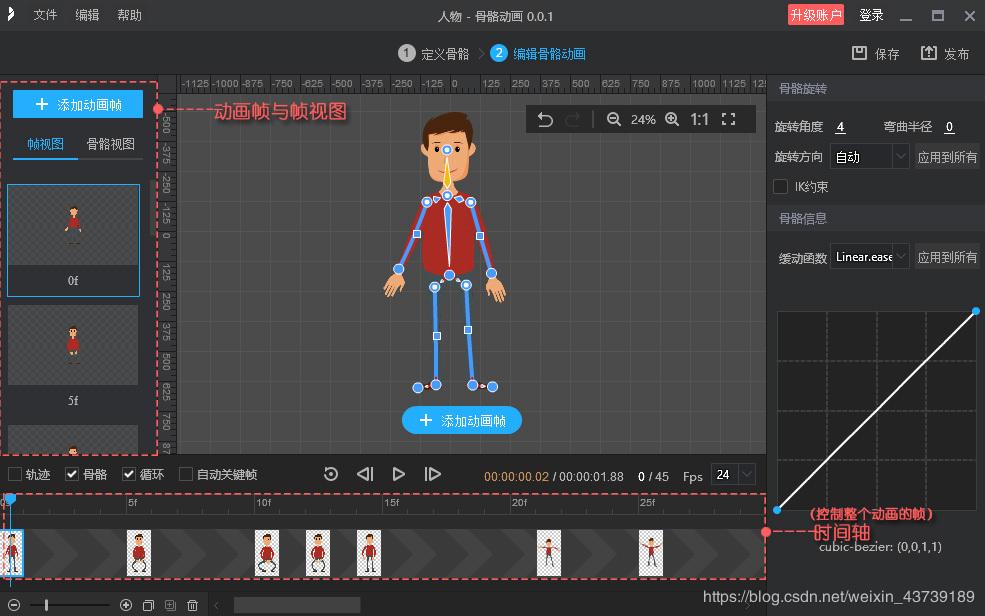Switch to the 骨骼视图 tab
The image size is (985, 616).
(109, 144)
